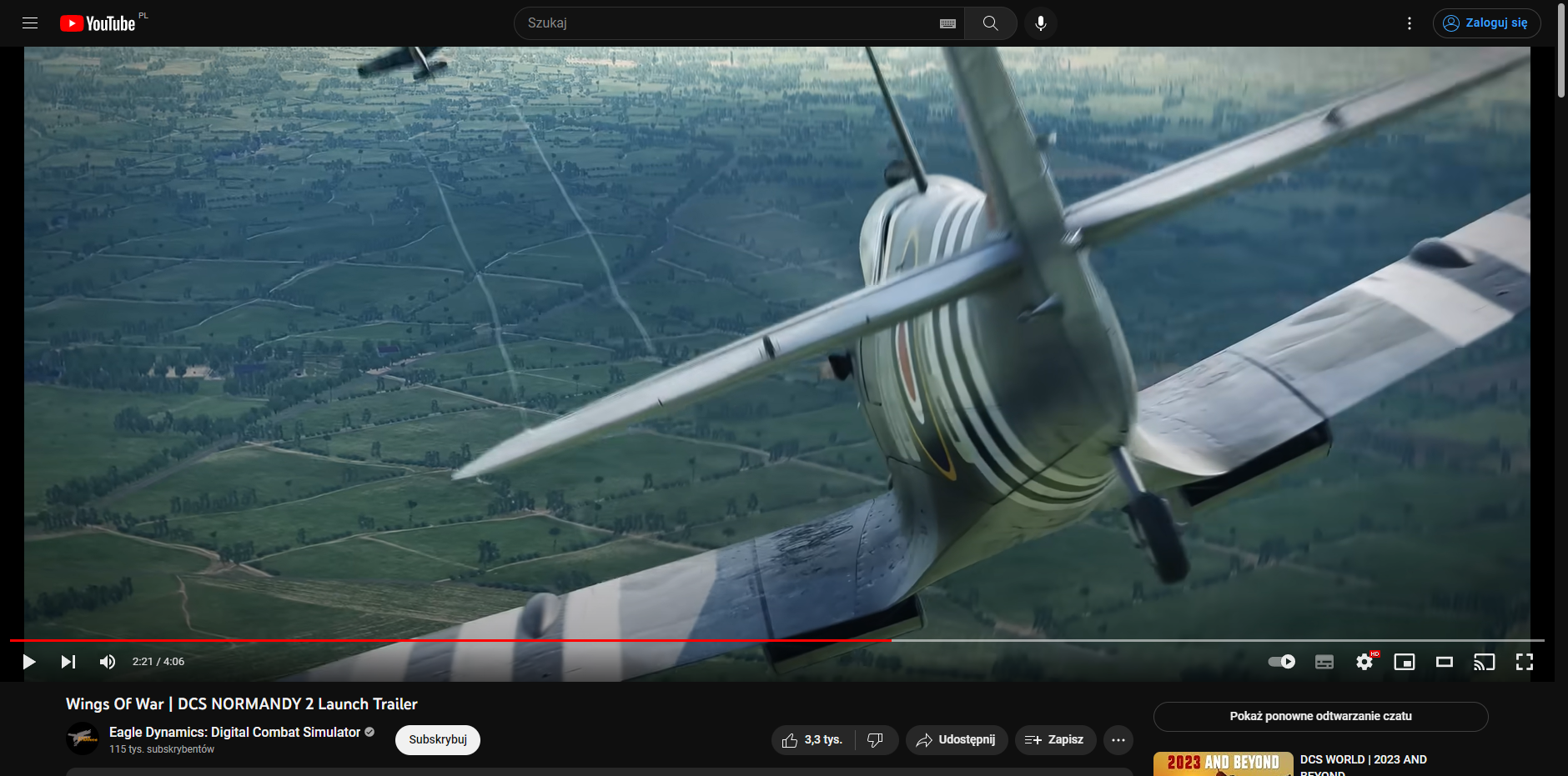The width and height of the screenshot is (1568, 776).
Task: Skip to next video button
Action: 68,662
